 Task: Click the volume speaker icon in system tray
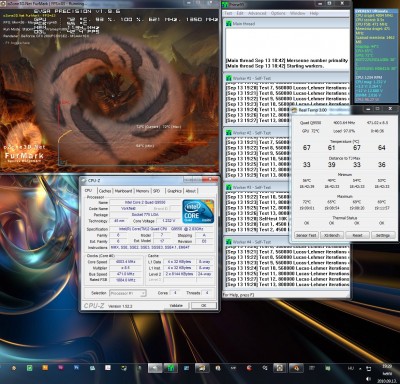(368, 379)
